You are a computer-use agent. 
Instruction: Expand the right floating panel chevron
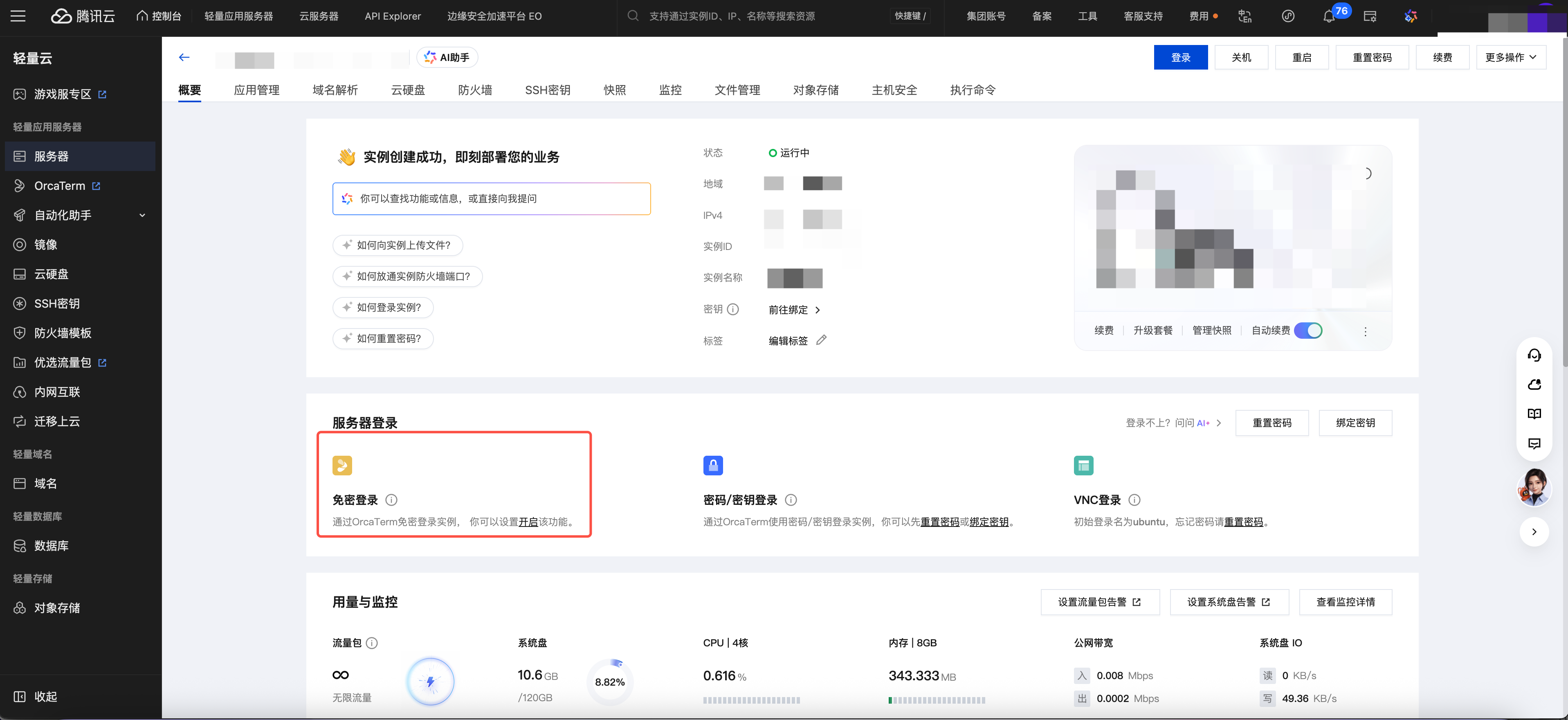coord(1534,531)
